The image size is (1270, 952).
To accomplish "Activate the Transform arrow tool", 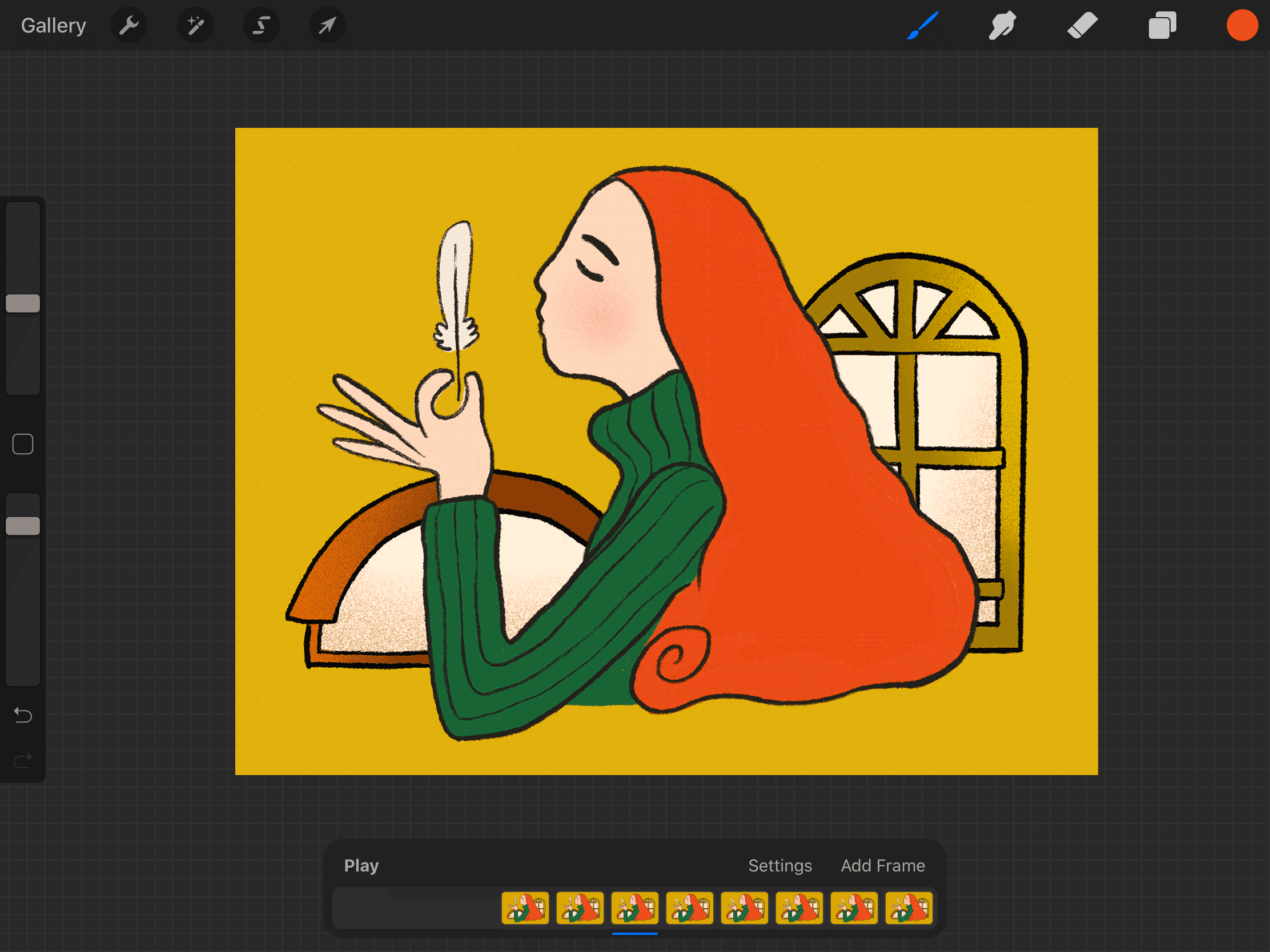I will (327, 25).
